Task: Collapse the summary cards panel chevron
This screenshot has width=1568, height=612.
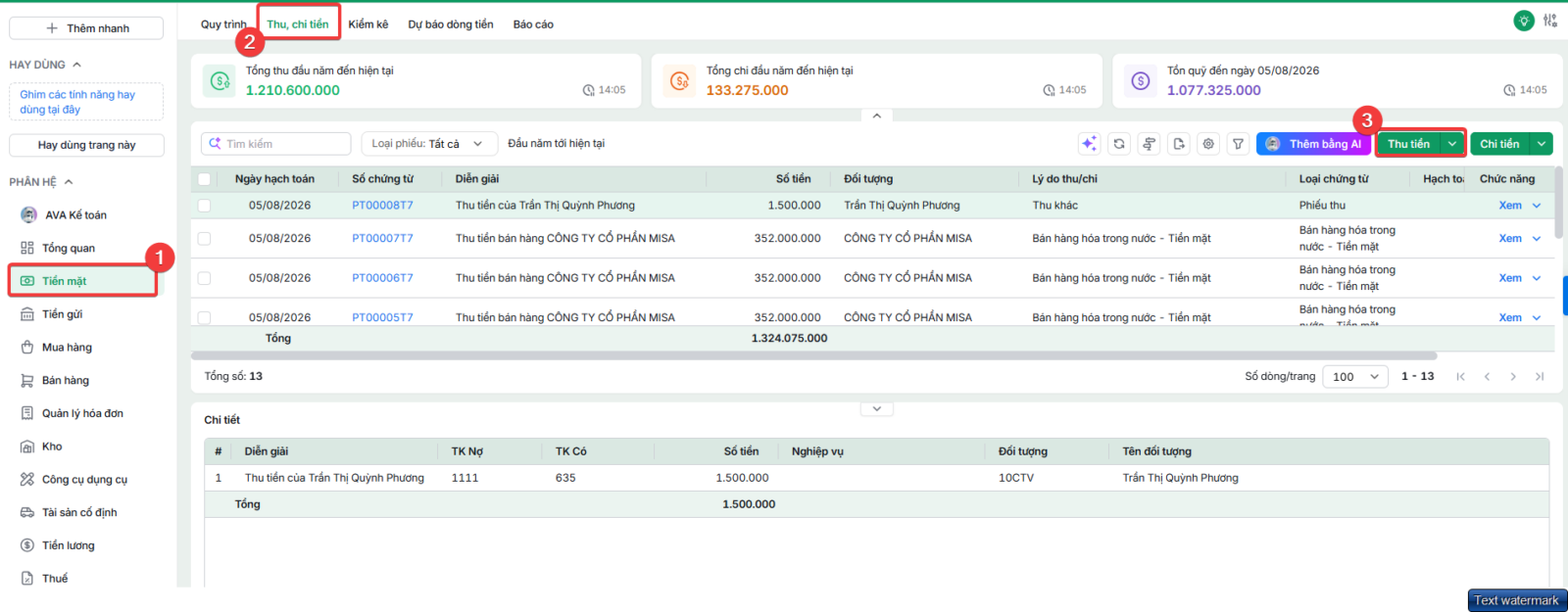Action: tap(877, 116)
